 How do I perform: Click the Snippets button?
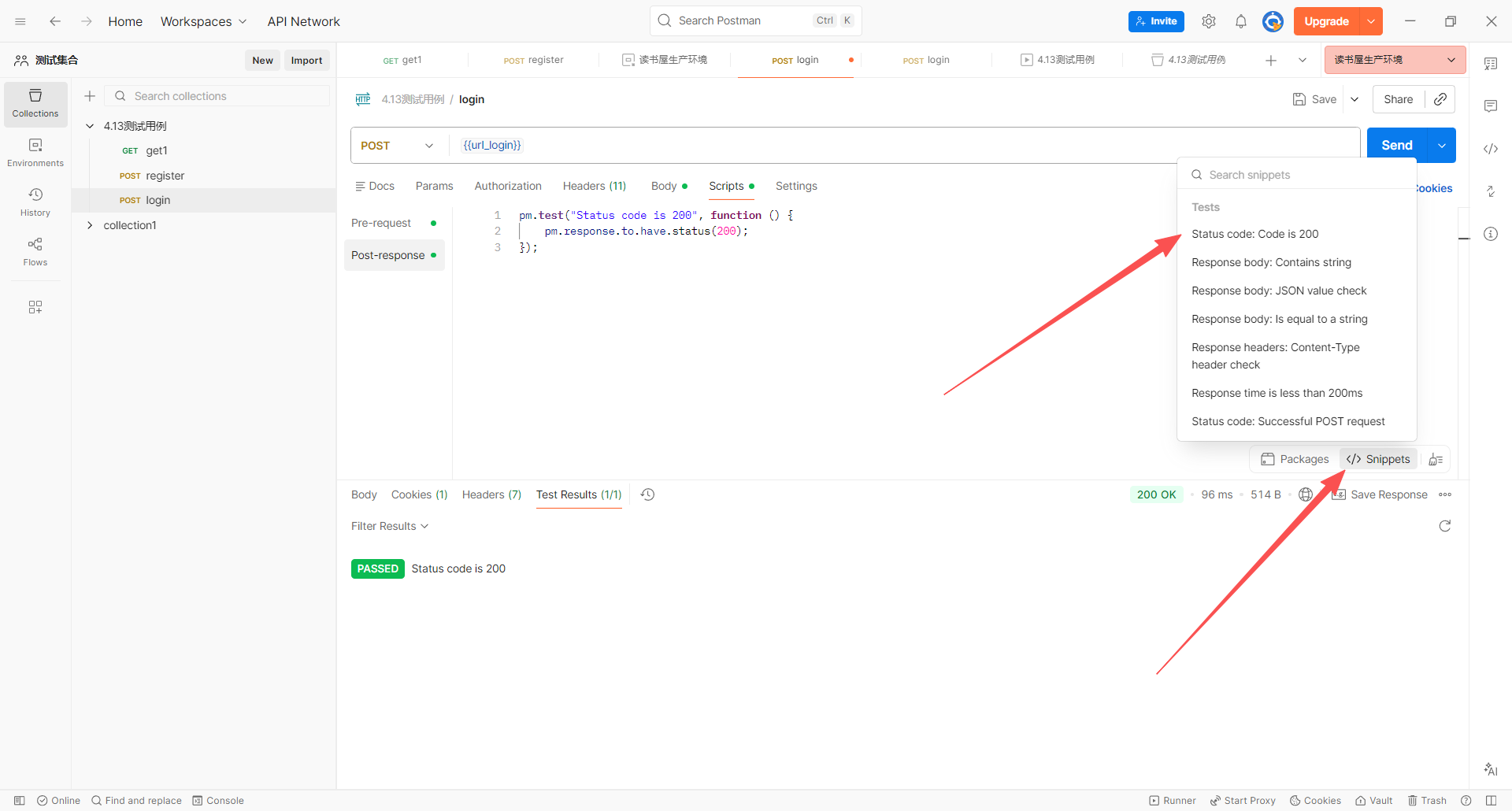(1378, 460)
